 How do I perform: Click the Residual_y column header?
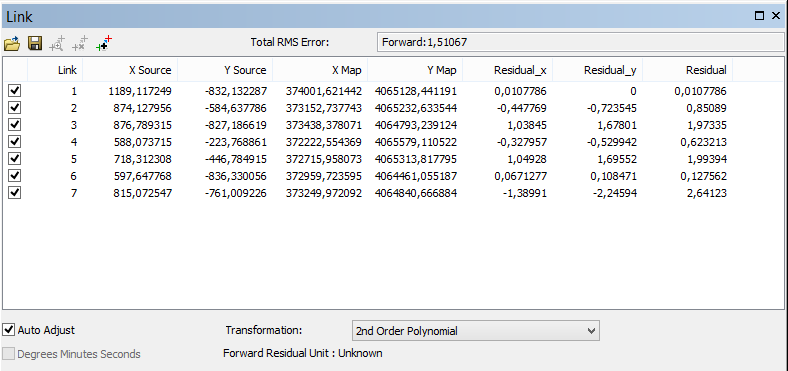pos(598,70)
